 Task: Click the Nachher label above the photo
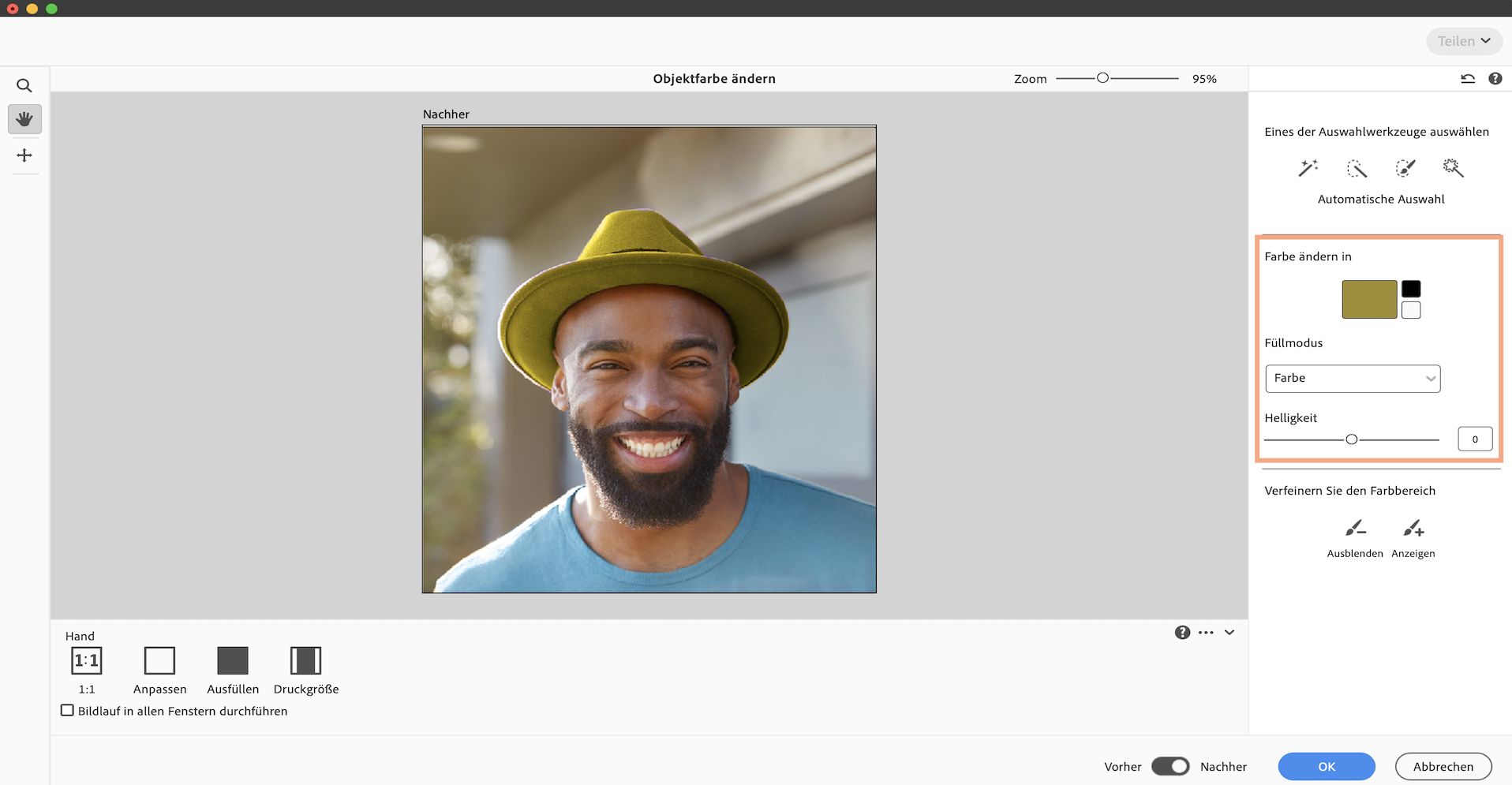click(446, 114)
